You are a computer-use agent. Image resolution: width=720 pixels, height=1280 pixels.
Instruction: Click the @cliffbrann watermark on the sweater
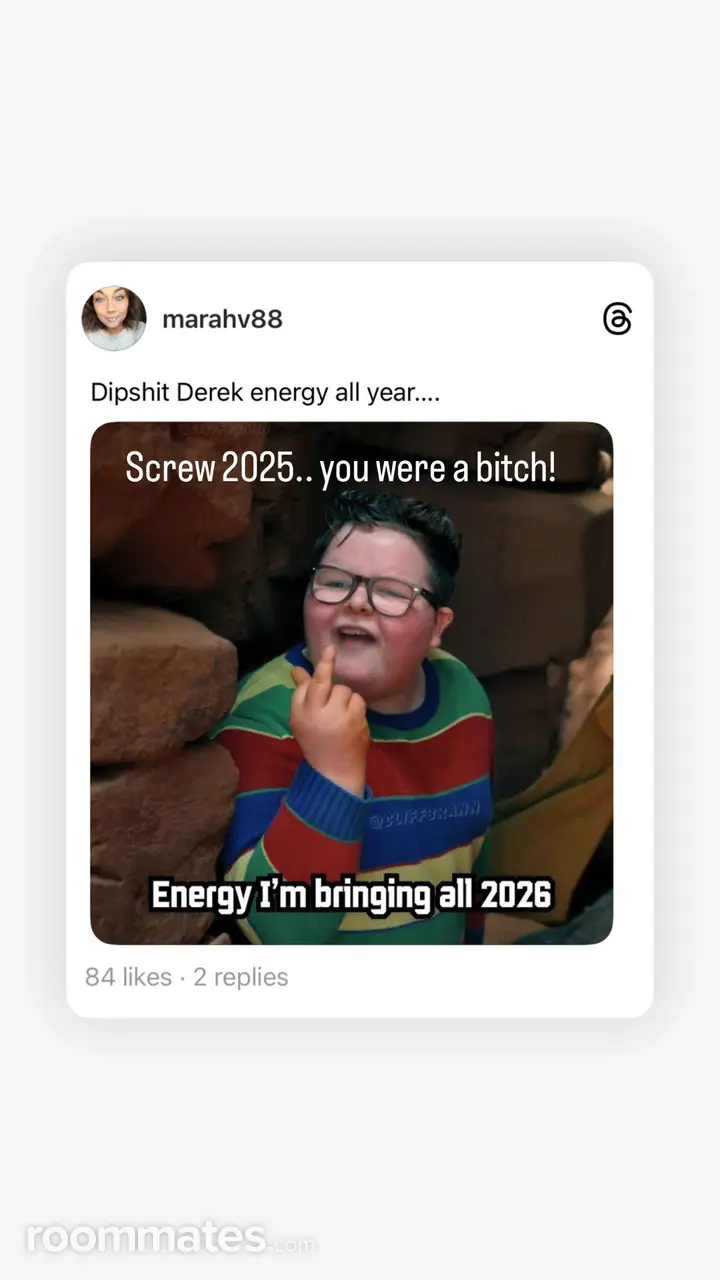click(424, 815)
